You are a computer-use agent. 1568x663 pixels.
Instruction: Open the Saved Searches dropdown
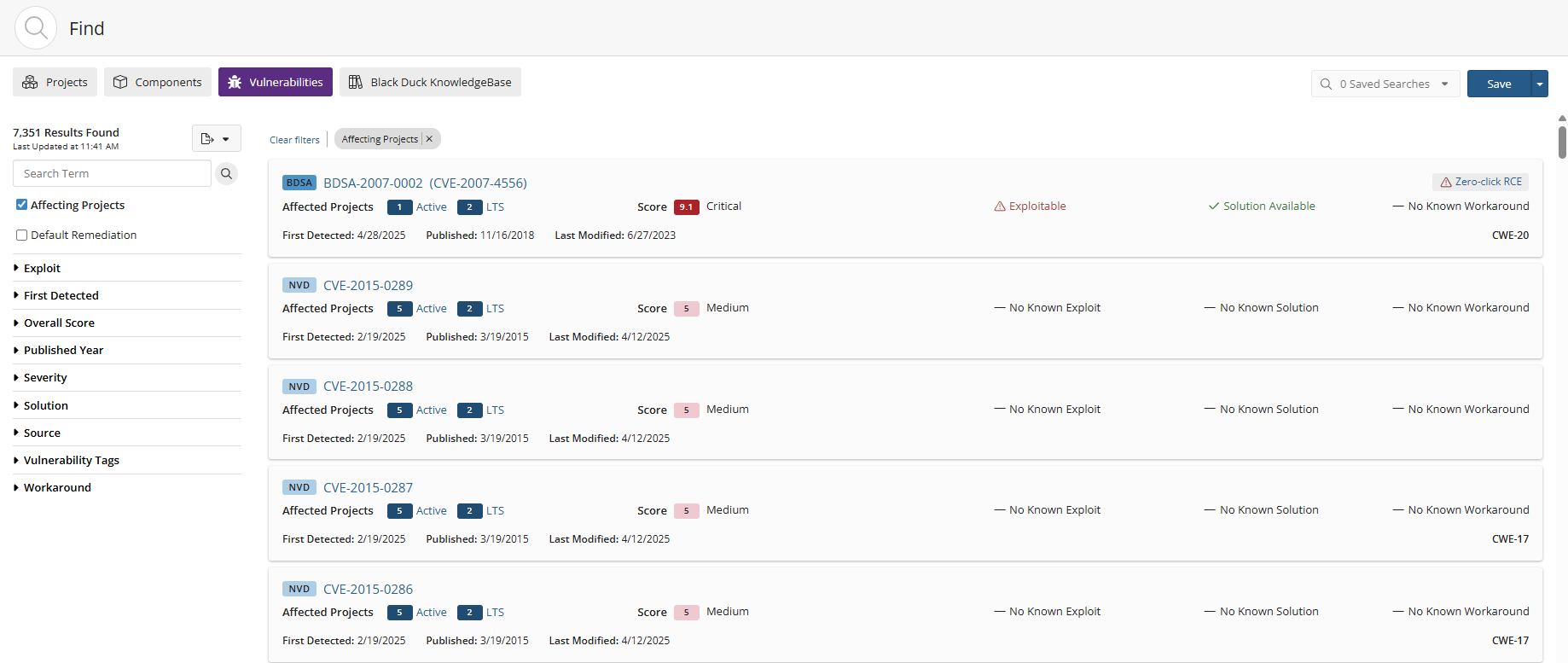click(1385, 84)
